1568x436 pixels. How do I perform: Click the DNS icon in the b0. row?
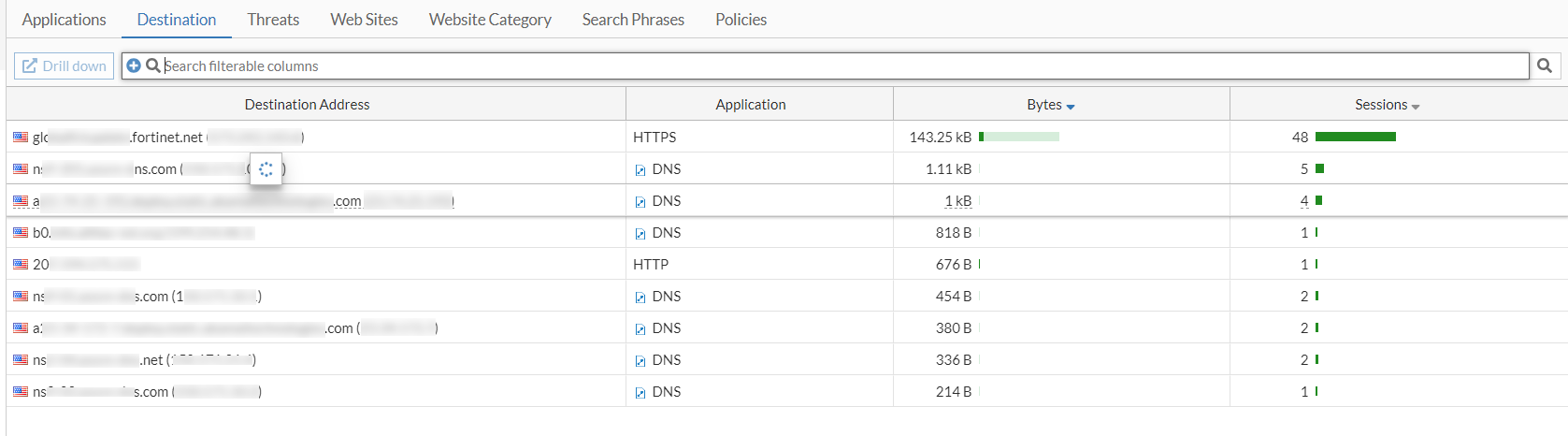point(640,234)
